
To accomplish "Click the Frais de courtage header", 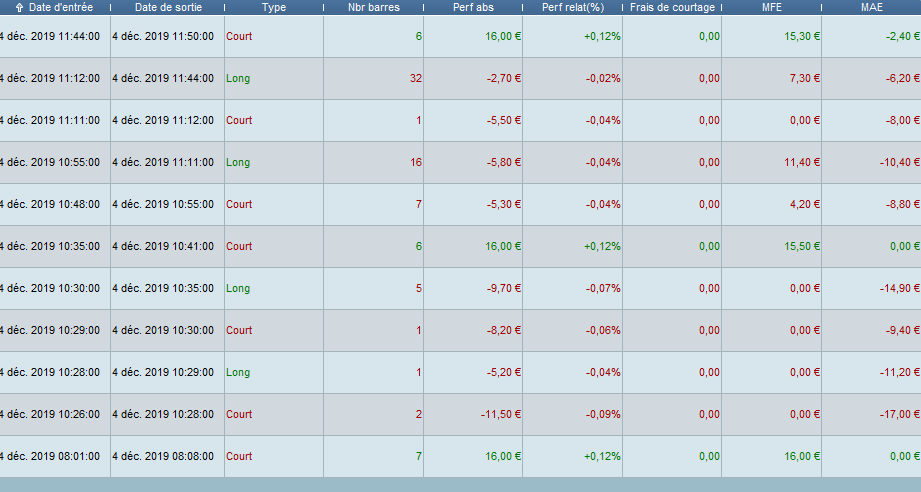I will pos(672,7).
